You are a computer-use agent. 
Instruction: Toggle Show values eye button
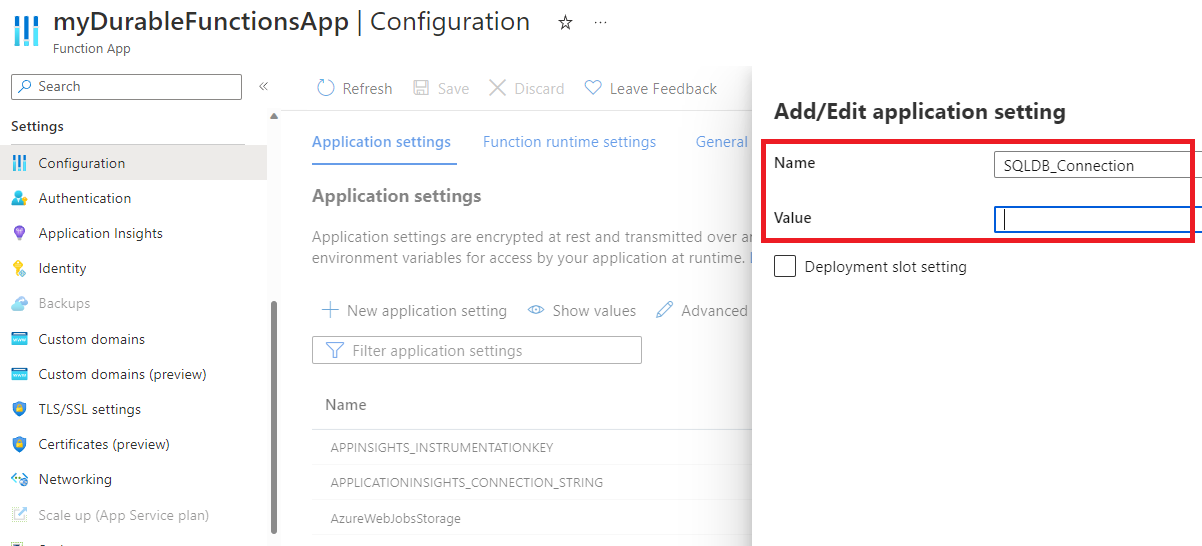582,311
